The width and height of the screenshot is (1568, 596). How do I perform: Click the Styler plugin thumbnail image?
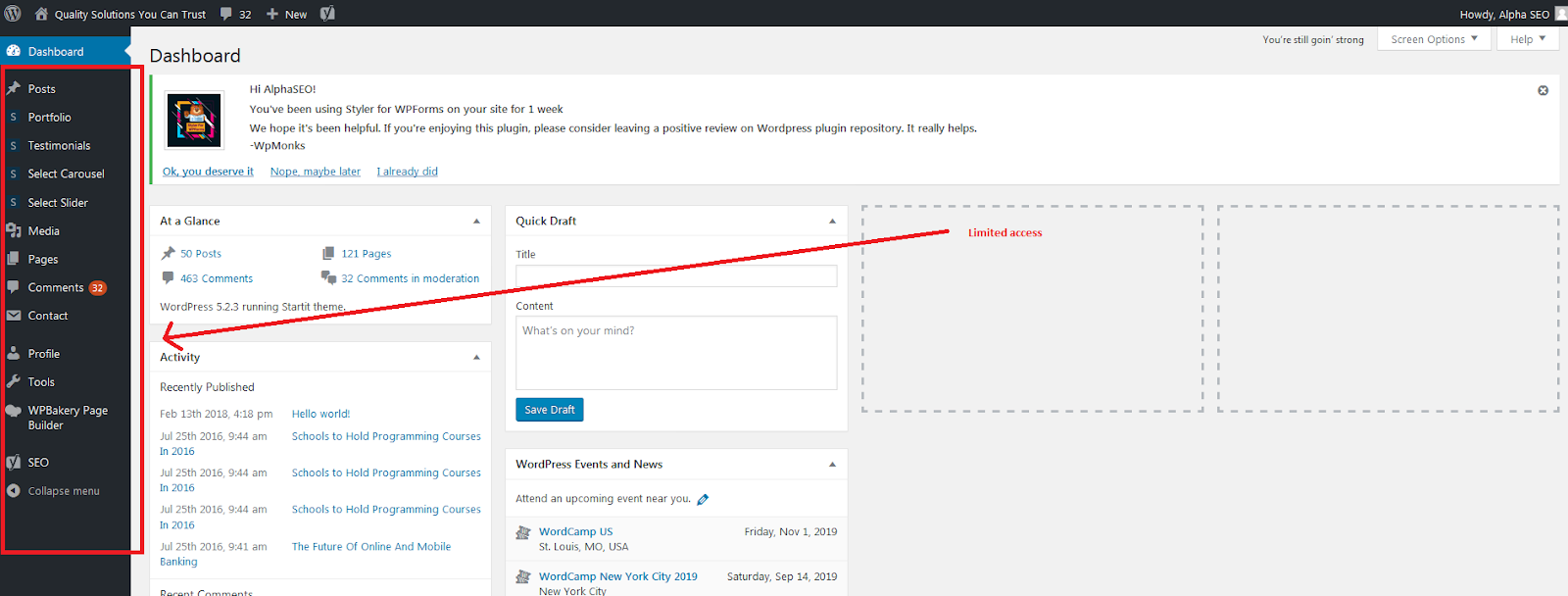pos(194,120)
